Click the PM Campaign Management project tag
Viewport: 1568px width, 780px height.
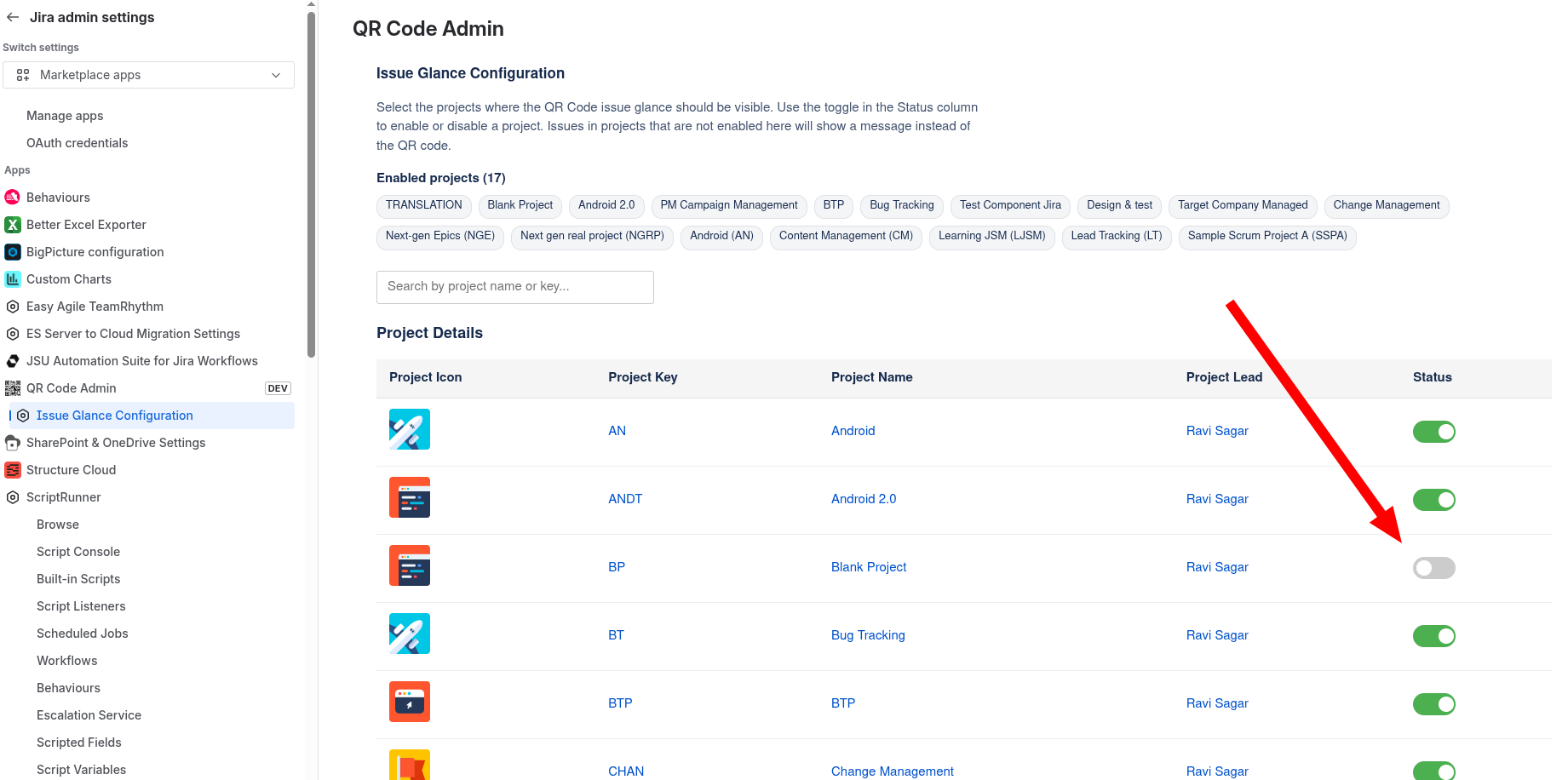point(729,206)
